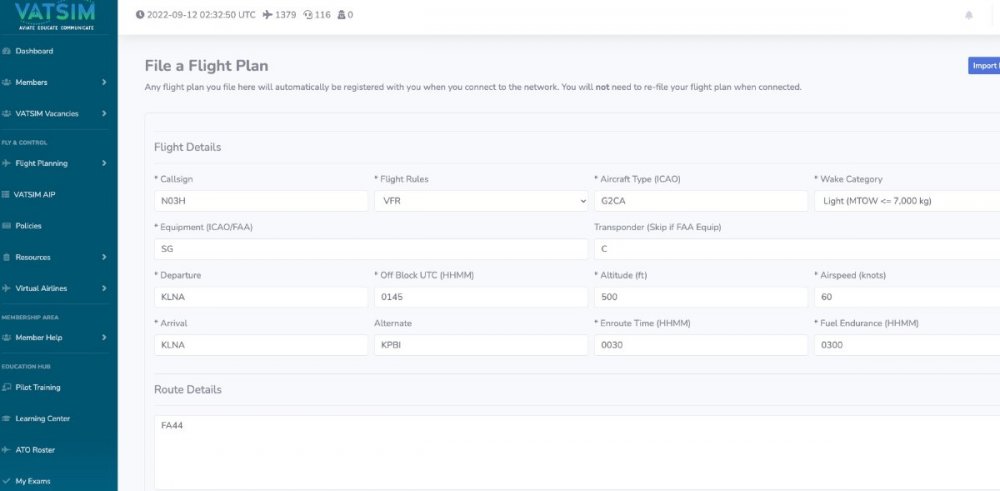Screen dimensions: 1000x491
Task: Click the Callsign input field
Action: point(261,201)
